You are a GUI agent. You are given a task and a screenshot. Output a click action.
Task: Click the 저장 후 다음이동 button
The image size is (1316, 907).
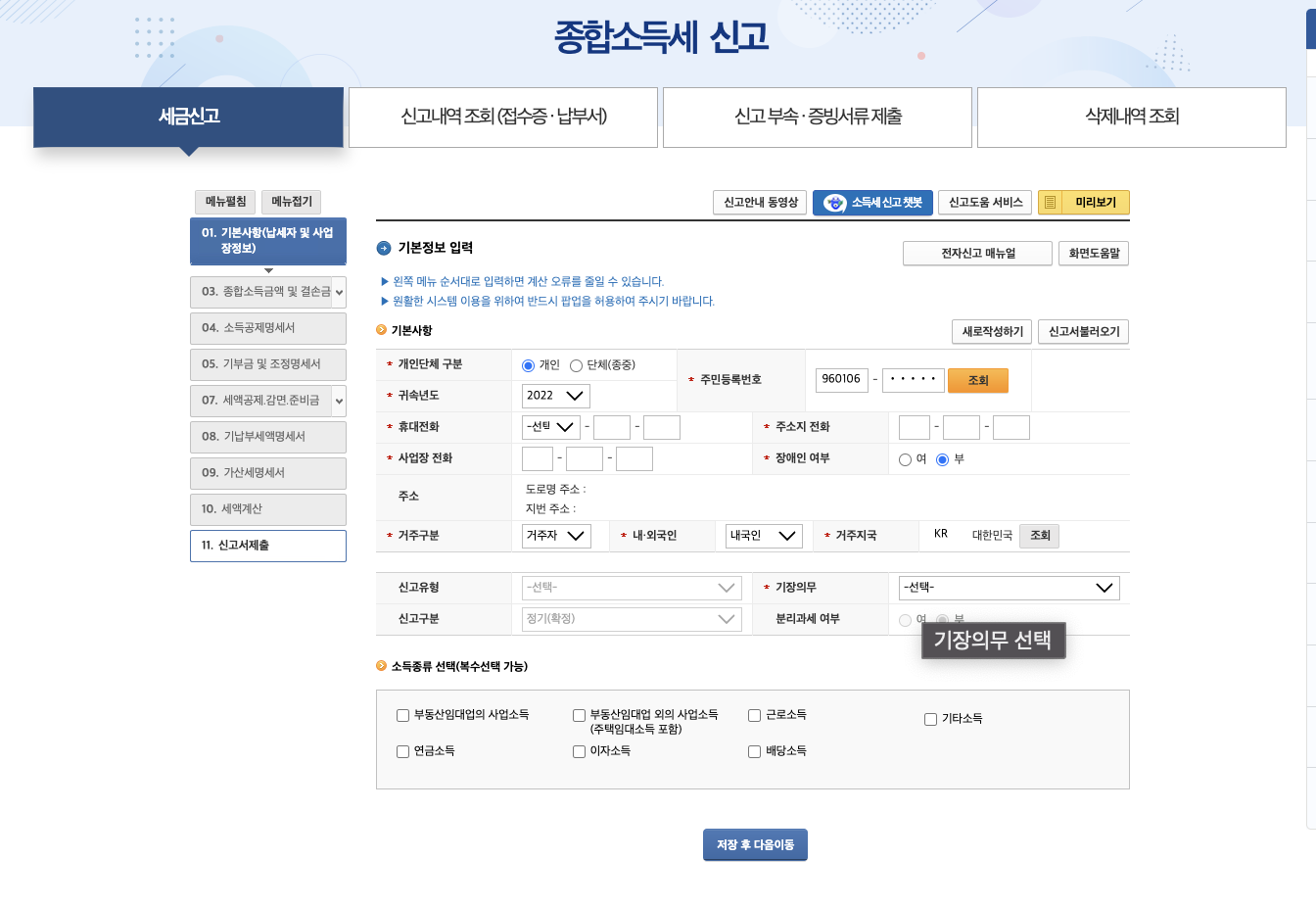tap(754, 844)
